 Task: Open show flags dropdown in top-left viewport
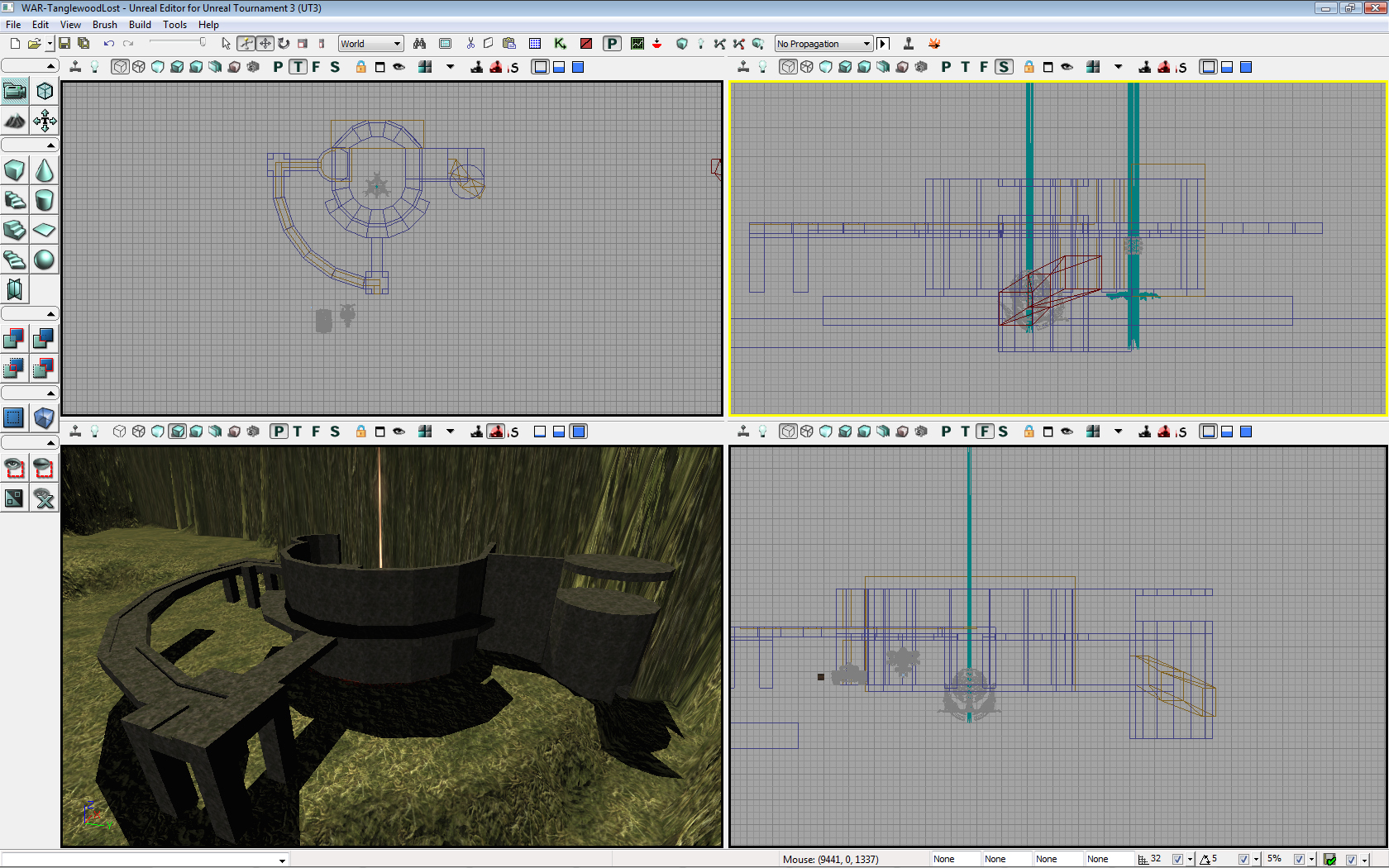tap(451, 67)
